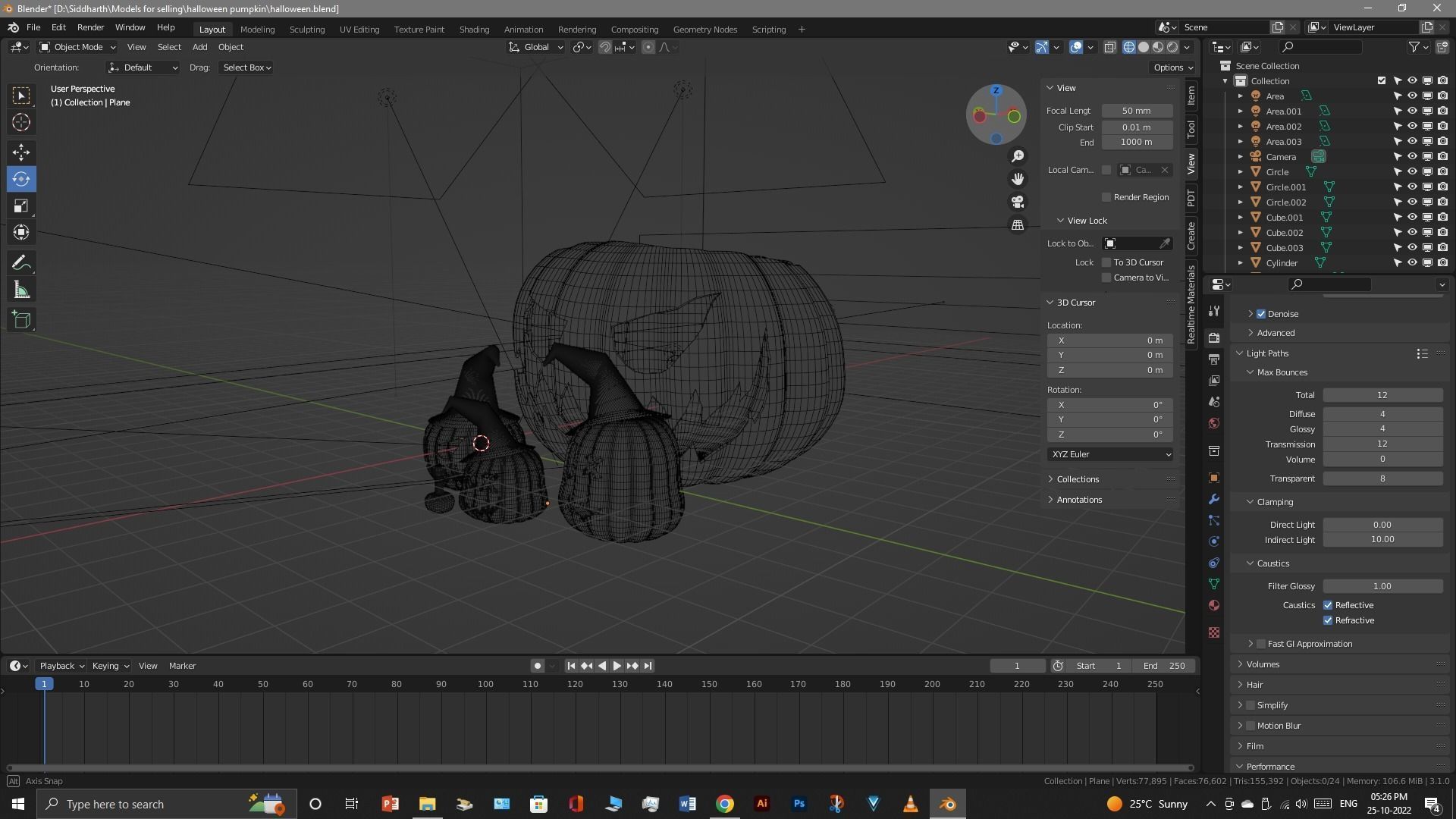This screenshot has width=1456, height=819.
Task: Switch to wireframe viewport shading
Action: (1129, 47)
